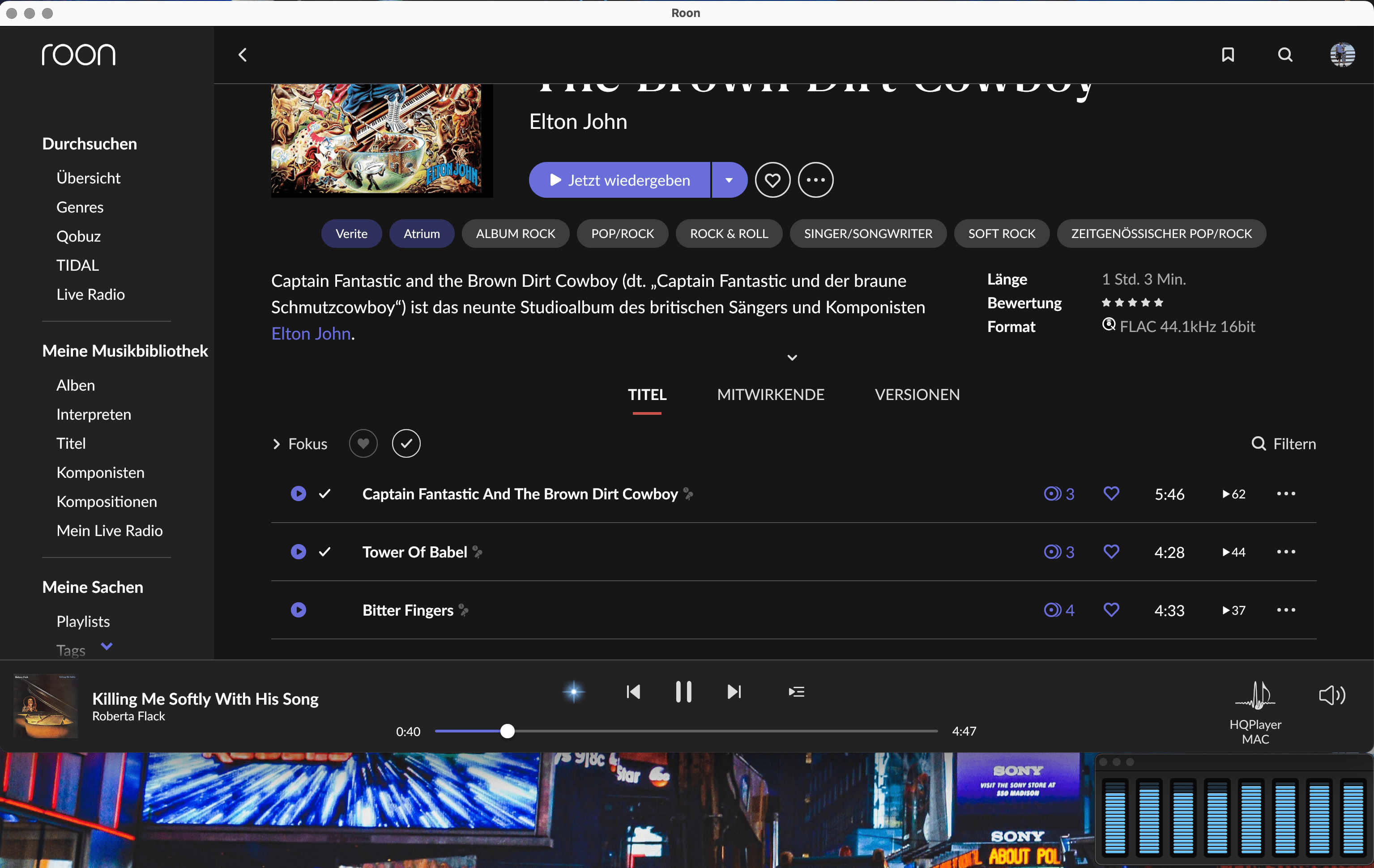Play track Tower Of Babel
The width and height of the screenshot is (1374, 868).
point(299,552)
